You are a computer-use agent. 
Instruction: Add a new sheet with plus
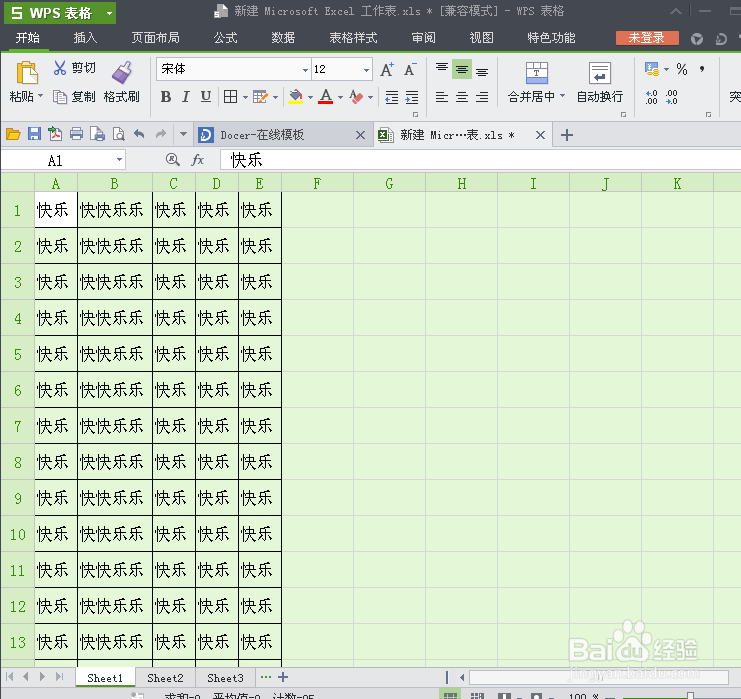tap(283, 677)
